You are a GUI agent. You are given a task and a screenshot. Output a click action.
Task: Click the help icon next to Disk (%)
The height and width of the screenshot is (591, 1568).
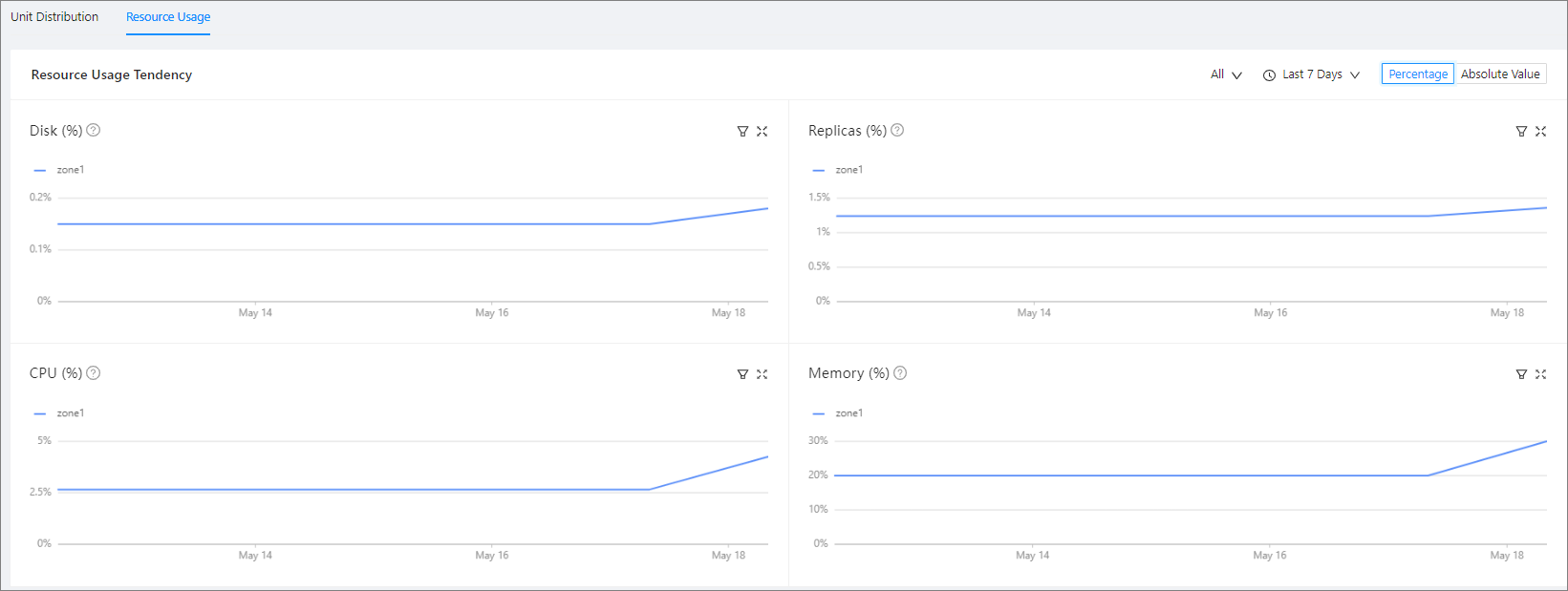click(x=94, y=130)
